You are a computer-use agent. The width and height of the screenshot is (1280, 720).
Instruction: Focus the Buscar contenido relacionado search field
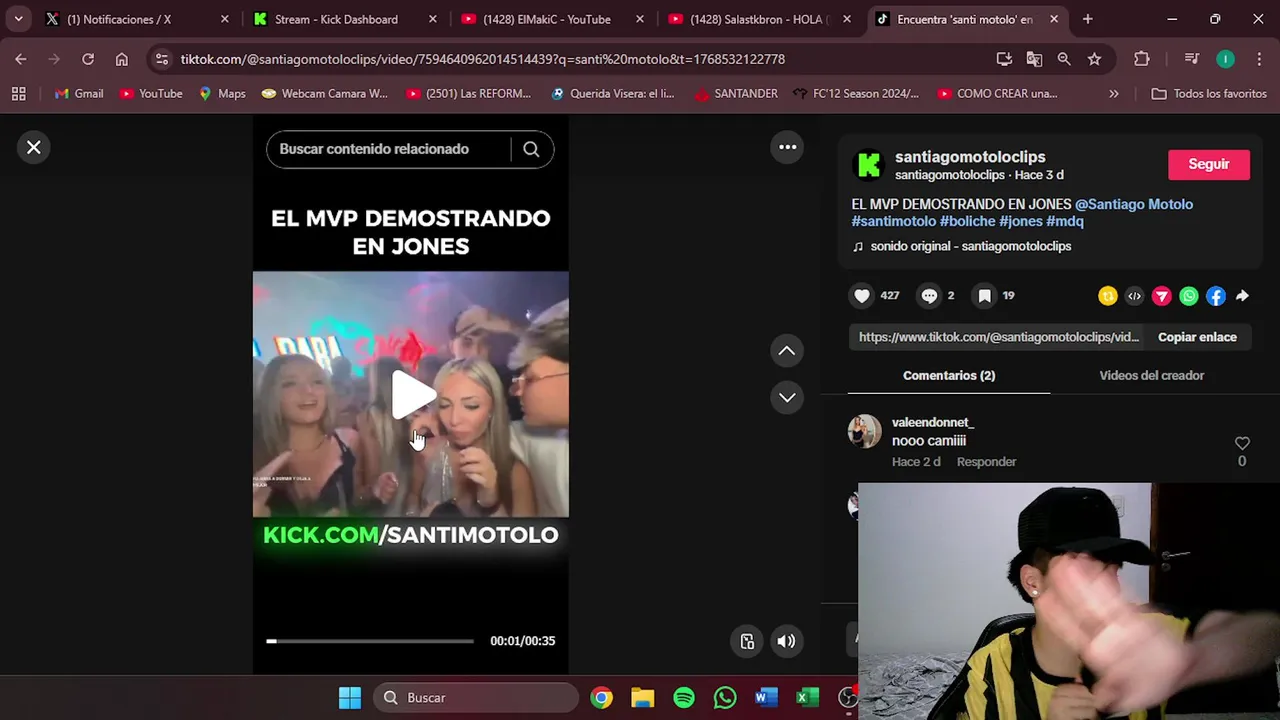[x=388, y=149]
